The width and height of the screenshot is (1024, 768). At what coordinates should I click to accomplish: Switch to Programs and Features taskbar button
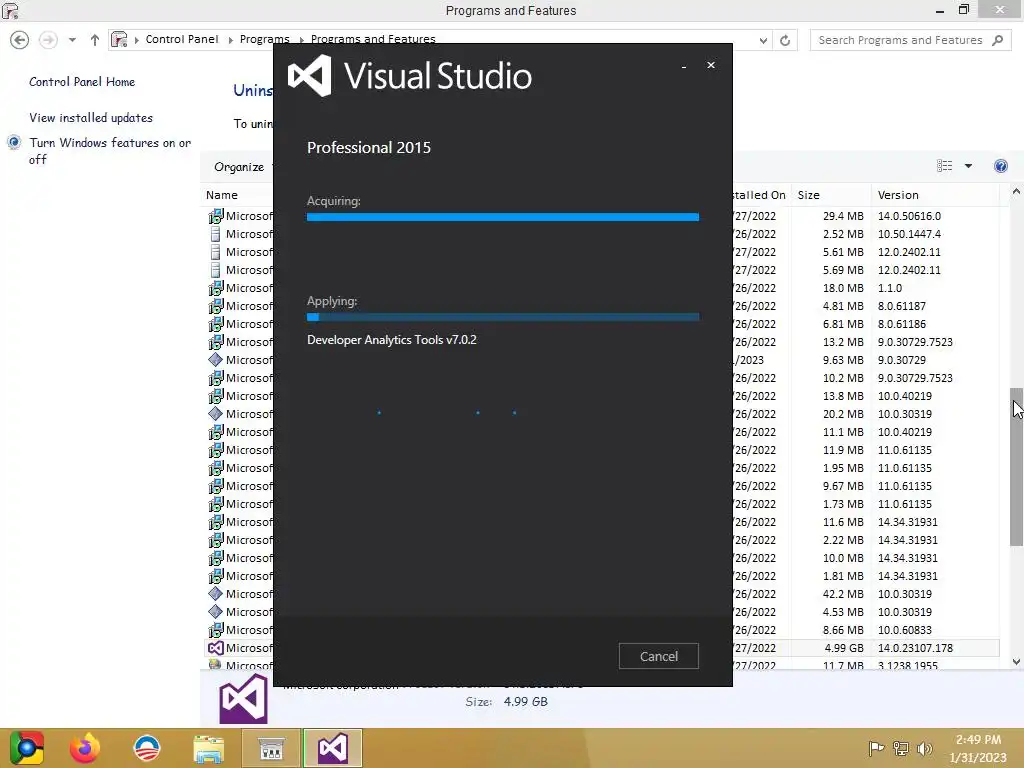(271, 748)
